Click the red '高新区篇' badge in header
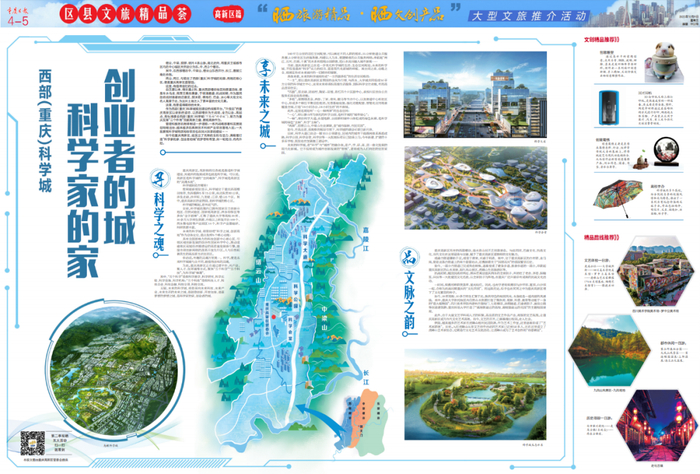 coord(228,14)
